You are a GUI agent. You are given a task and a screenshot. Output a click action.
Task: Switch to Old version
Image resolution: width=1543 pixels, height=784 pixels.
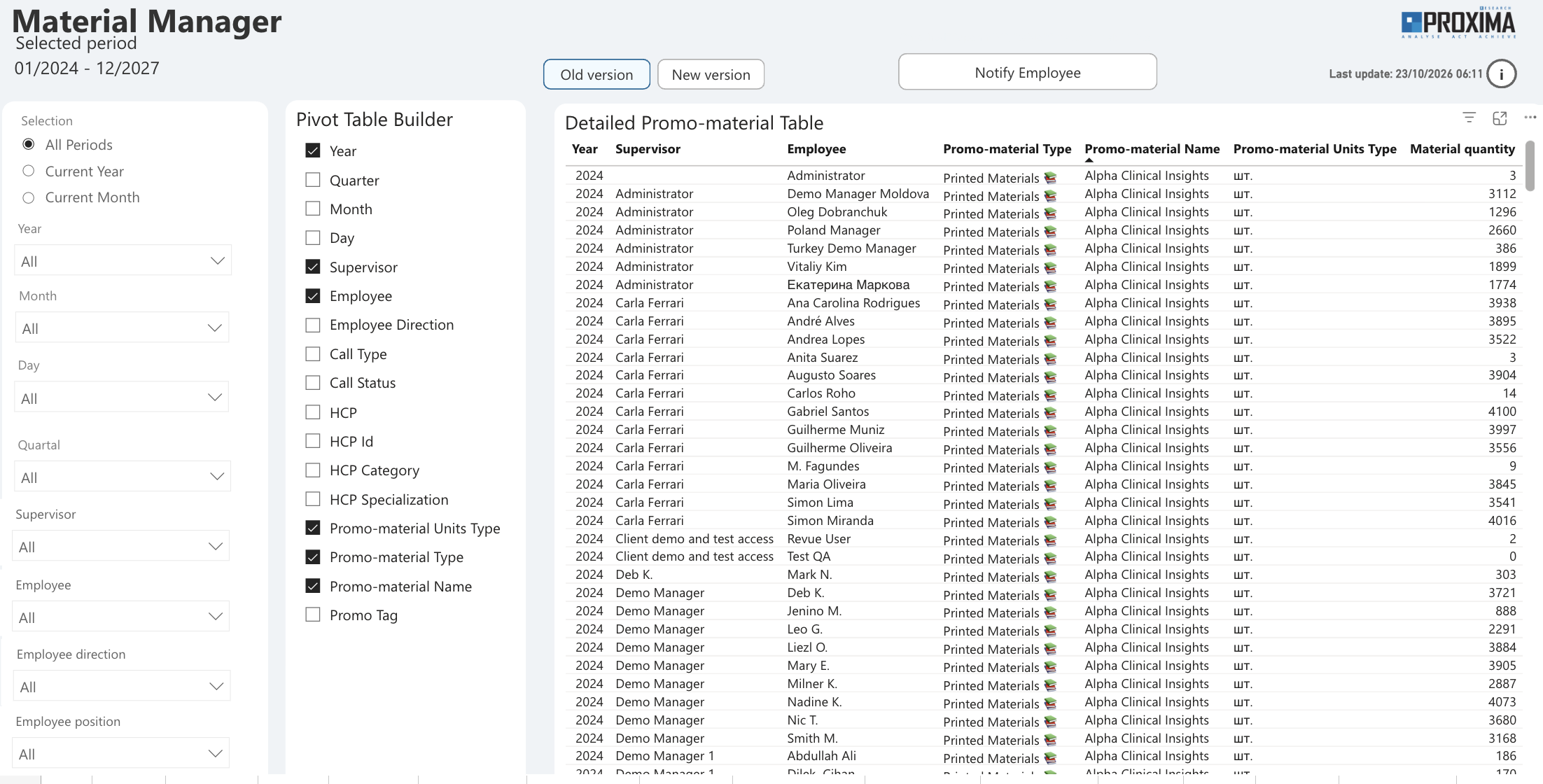pyautogui.click(x=596, y=74)
